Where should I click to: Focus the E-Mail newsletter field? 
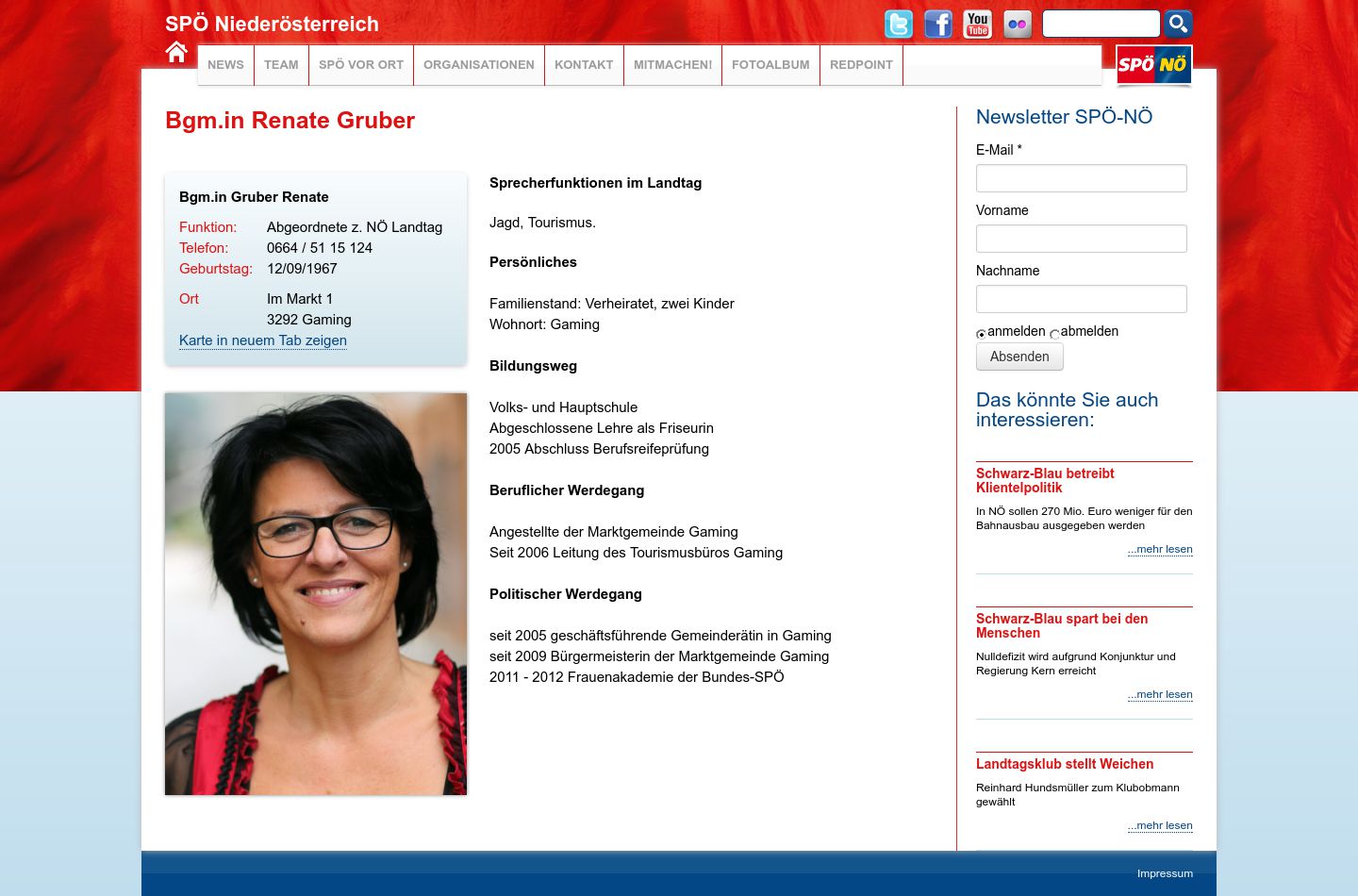click(1082, 178)
